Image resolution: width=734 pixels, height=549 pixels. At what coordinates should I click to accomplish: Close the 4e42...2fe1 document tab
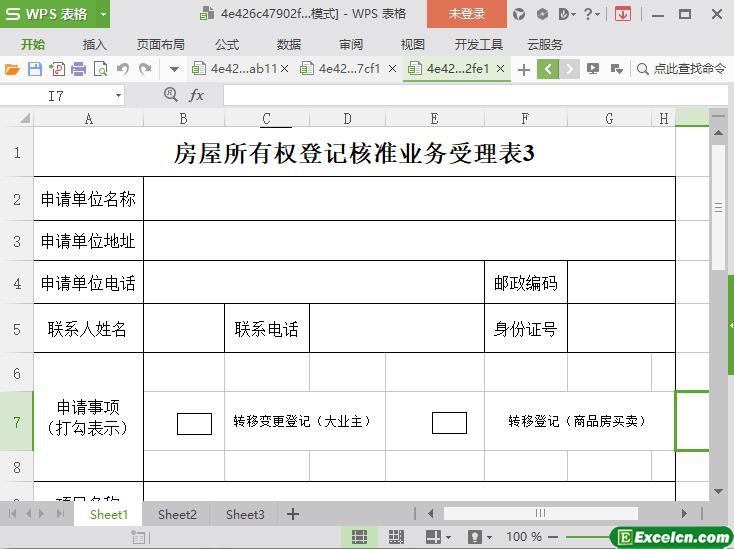tap(500, 69)
